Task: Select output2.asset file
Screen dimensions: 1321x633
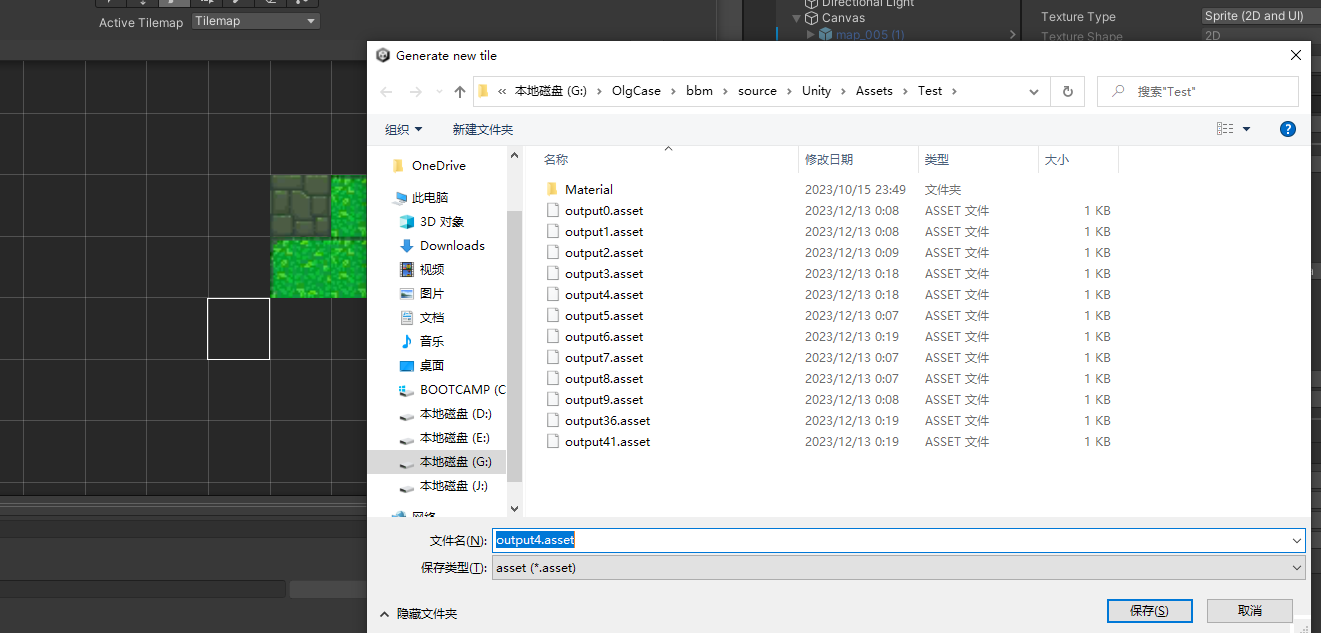Action: click(603, 252)
